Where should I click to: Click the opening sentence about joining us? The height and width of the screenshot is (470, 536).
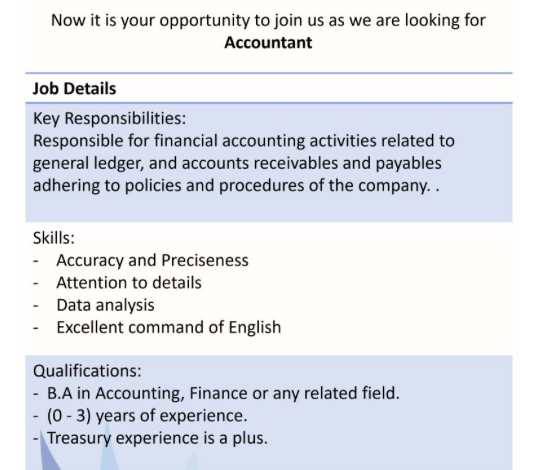268,21
